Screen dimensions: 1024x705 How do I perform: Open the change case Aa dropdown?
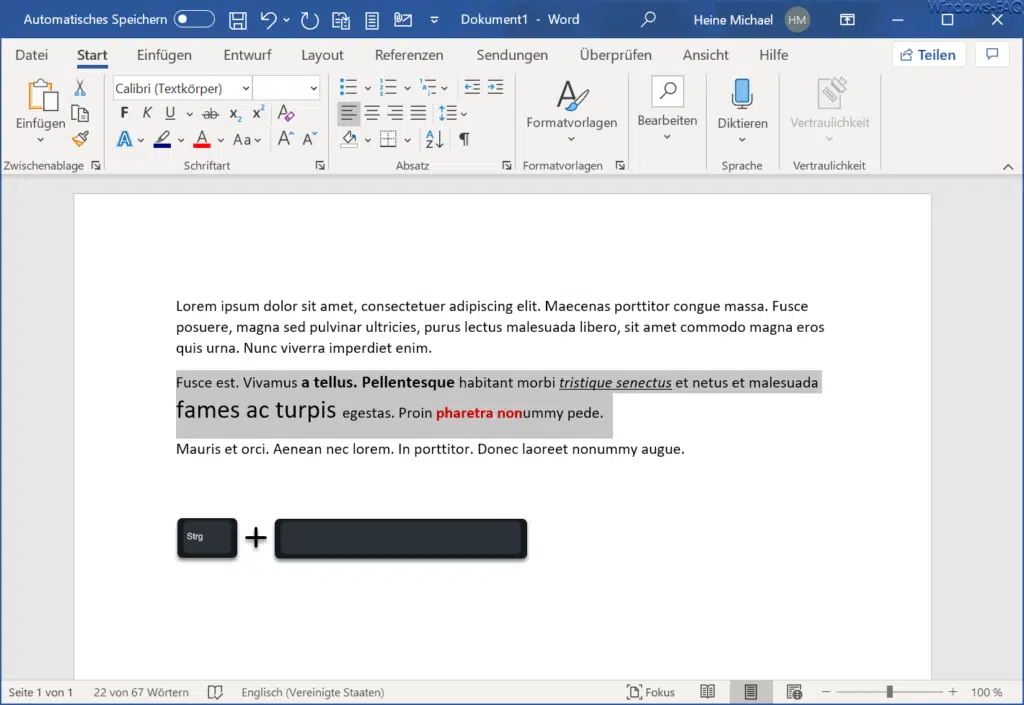[247, 140]
